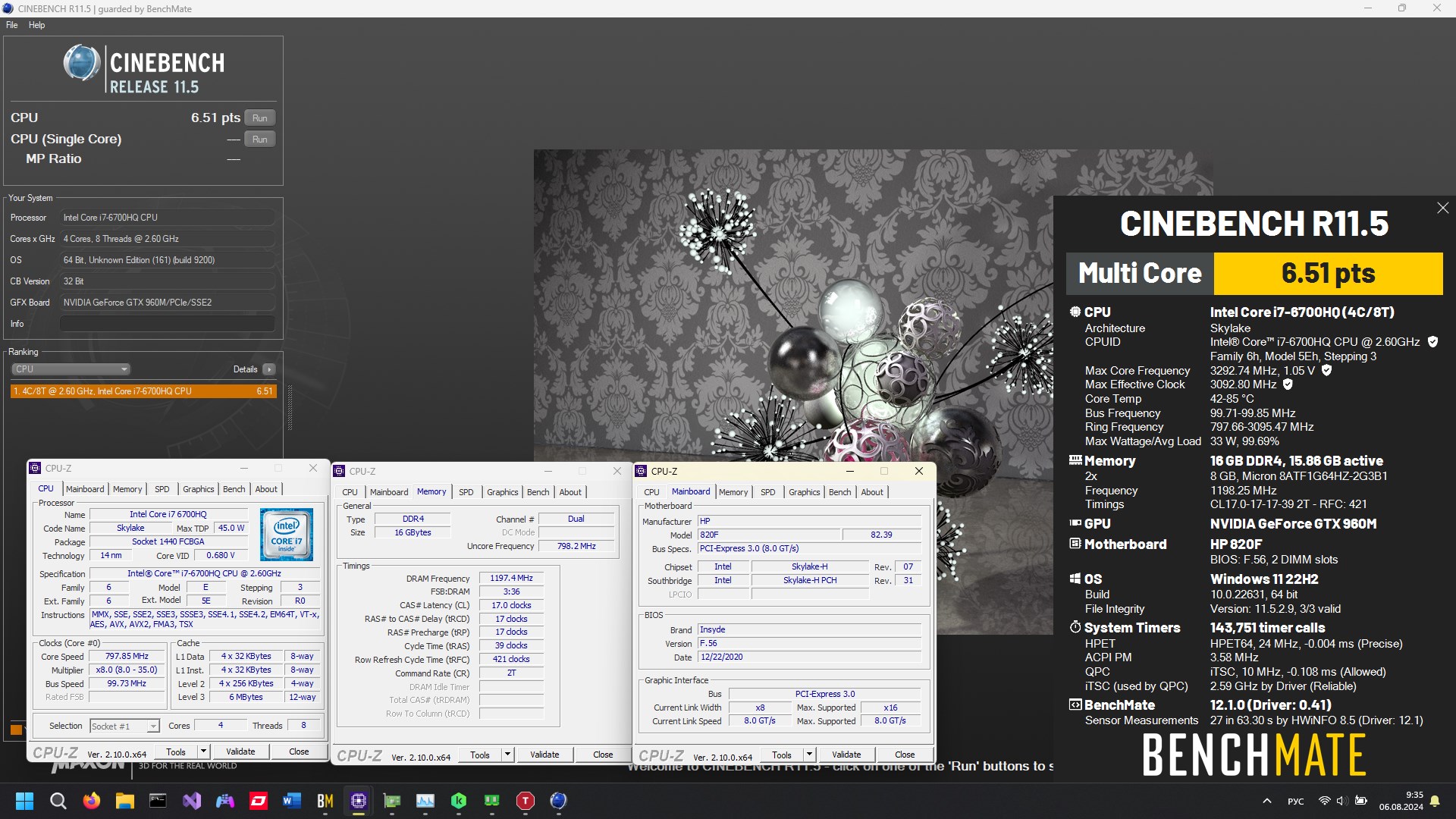Click the ranking Details arrow button

click(269, 369)
